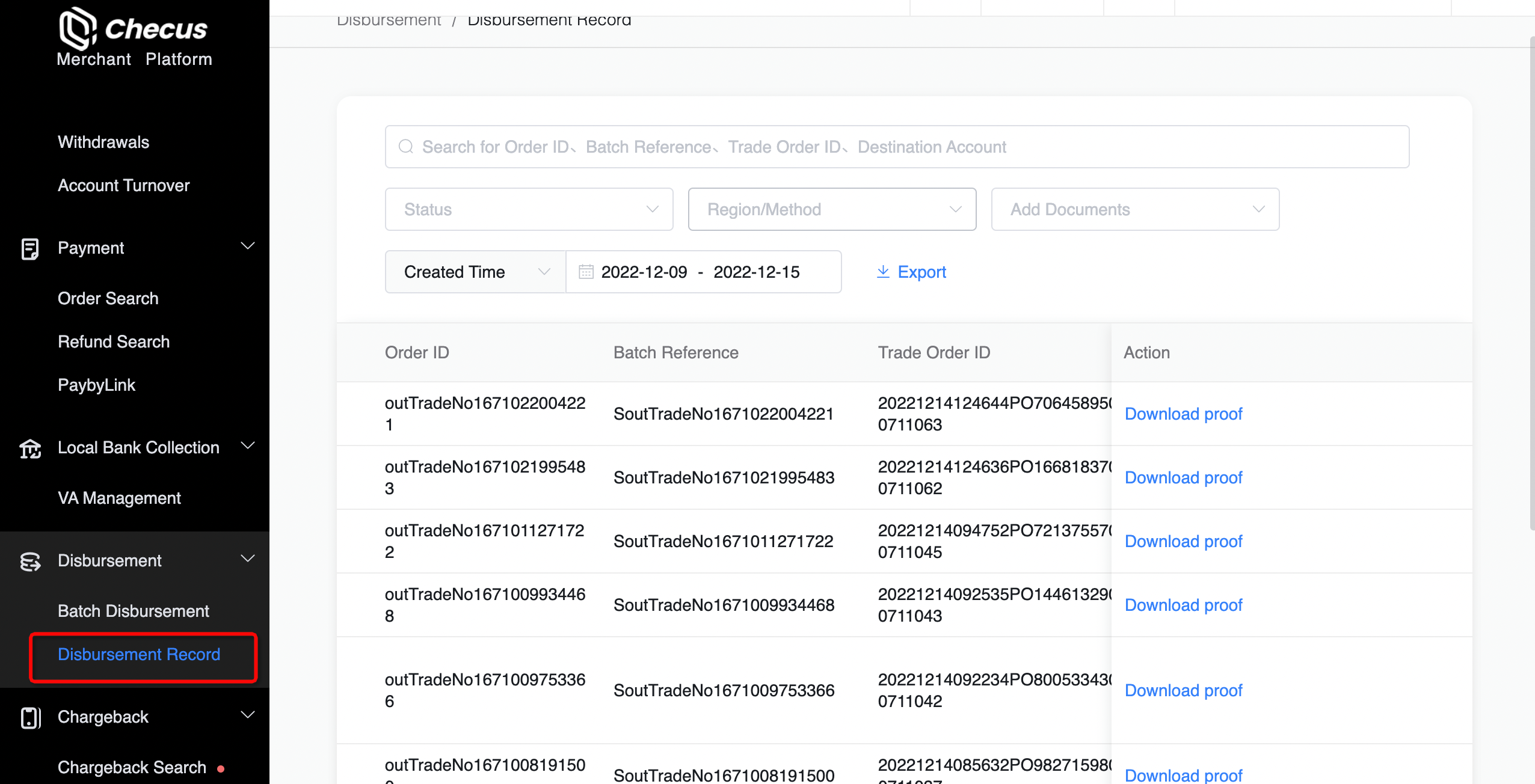Open the Add Documents dropdown
The height and width of the screenshot is (784, 1535).
1135,209
